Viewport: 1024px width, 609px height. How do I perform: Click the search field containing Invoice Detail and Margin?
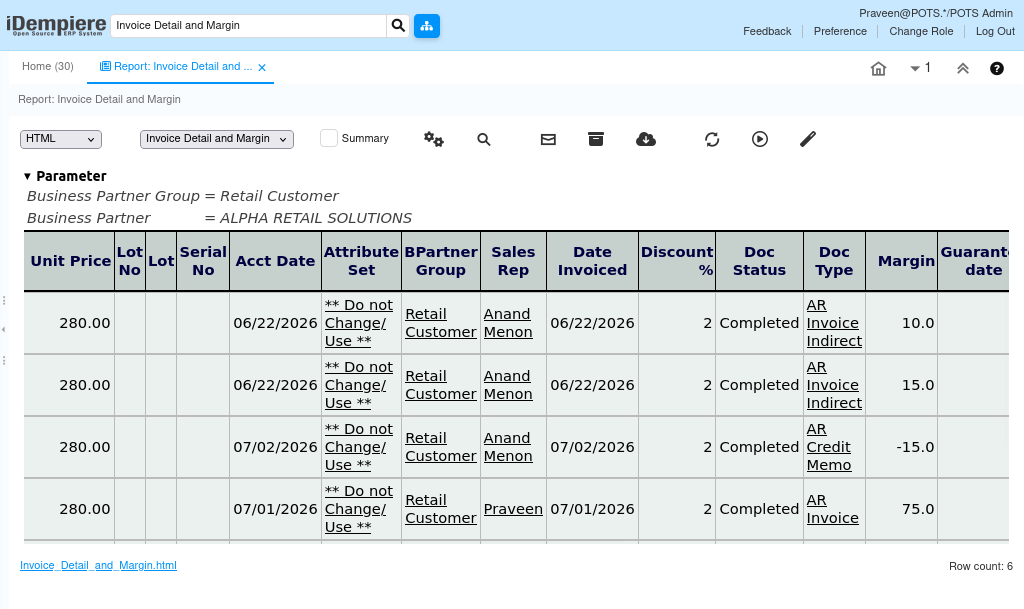pos(248,25)
